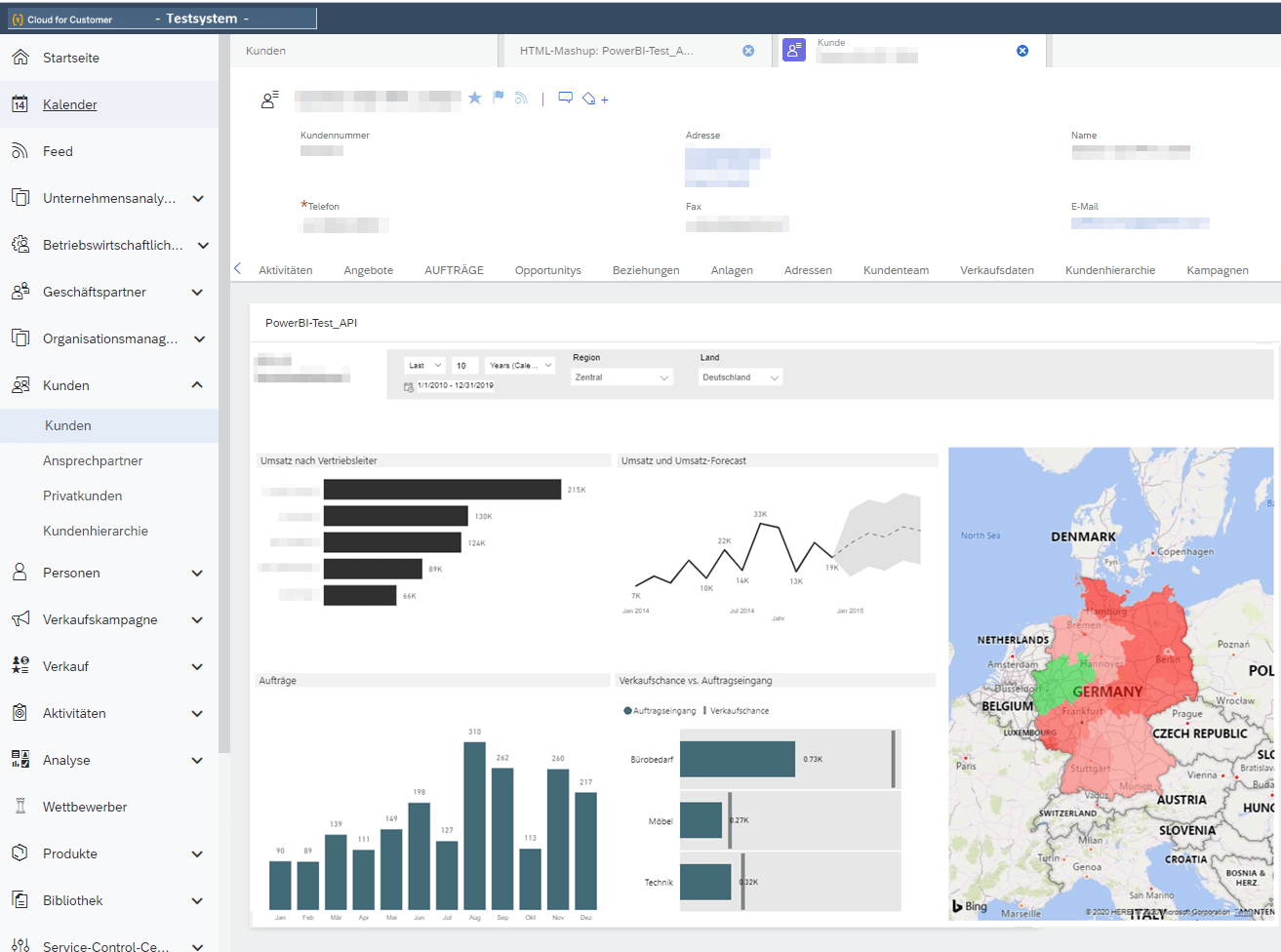Viewport: 1281px width, 952px height.
Task: Click the Produkte sidebar icon
Action: 20,853
